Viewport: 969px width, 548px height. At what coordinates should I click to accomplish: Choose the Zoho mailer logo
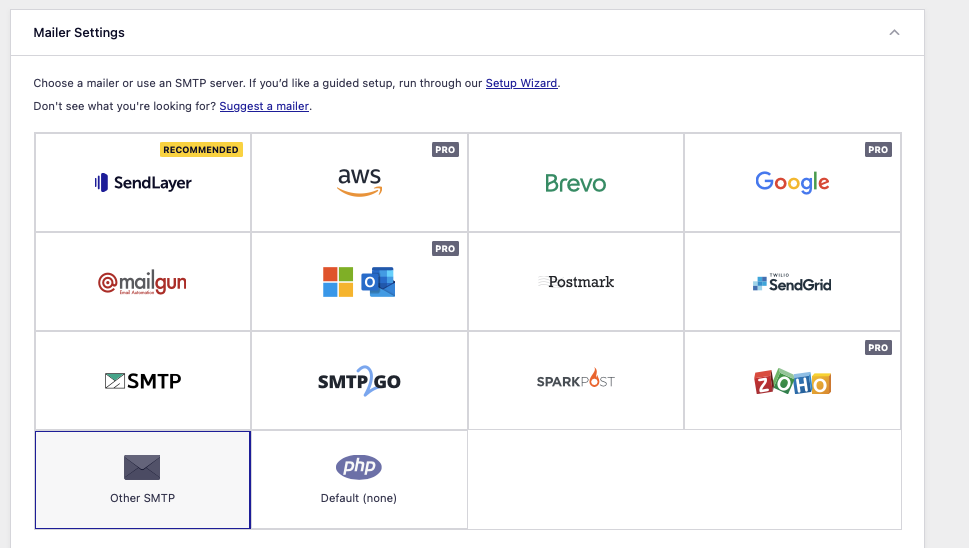[792, 381]
